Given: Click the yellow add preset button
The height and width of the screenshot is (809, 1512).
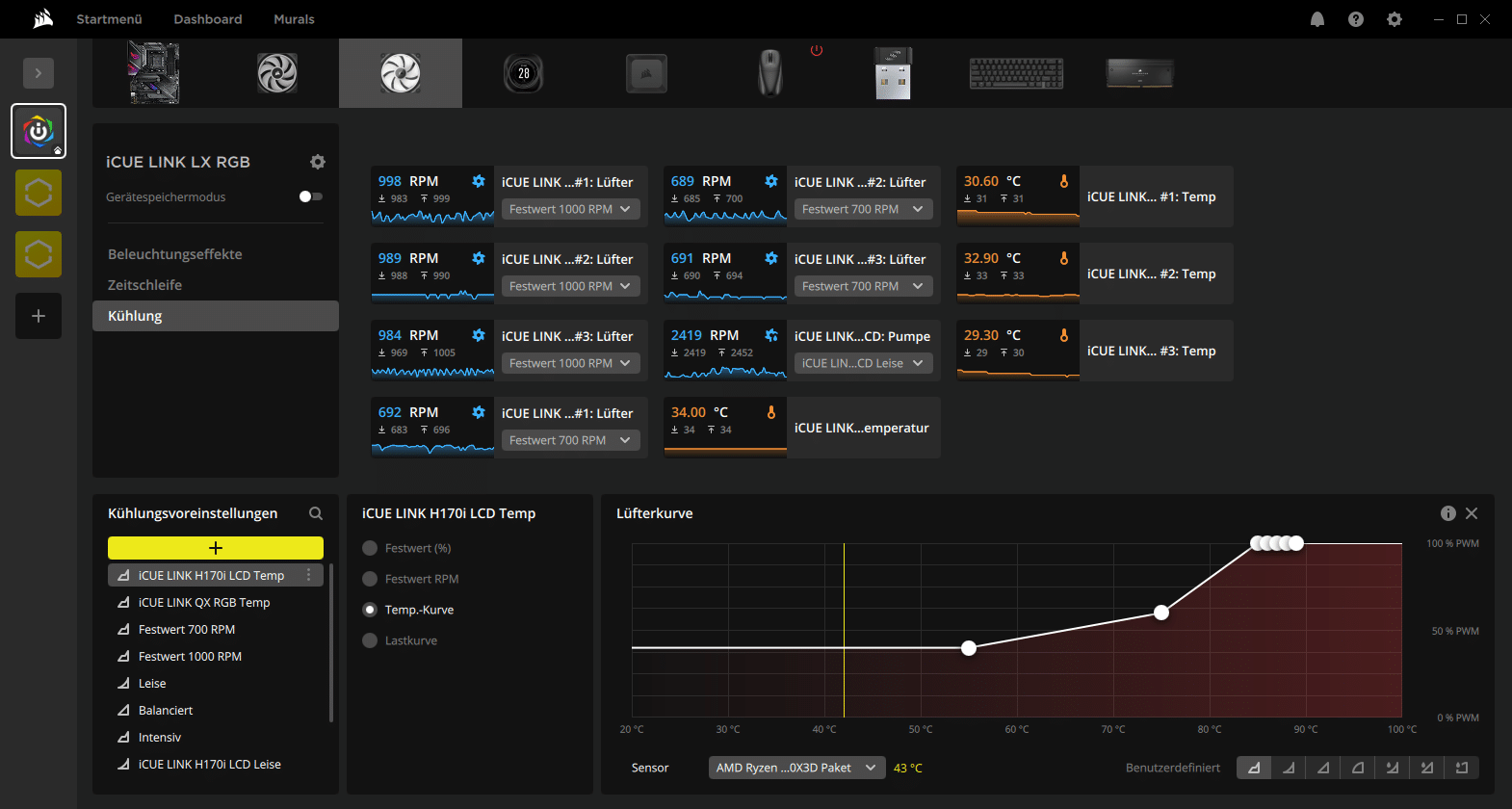Looking at the screenshot, I should pyautogui.click(x=216, y=548).
